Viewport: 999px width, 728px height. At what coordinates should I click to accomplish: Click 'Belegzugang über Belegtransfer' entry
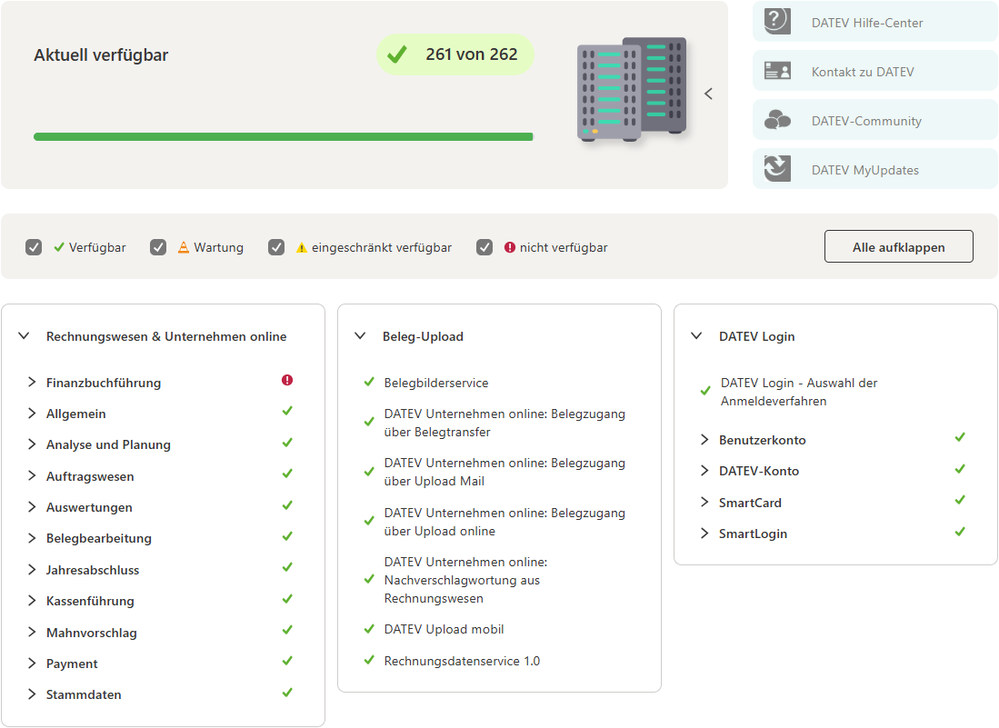(505, 423)
